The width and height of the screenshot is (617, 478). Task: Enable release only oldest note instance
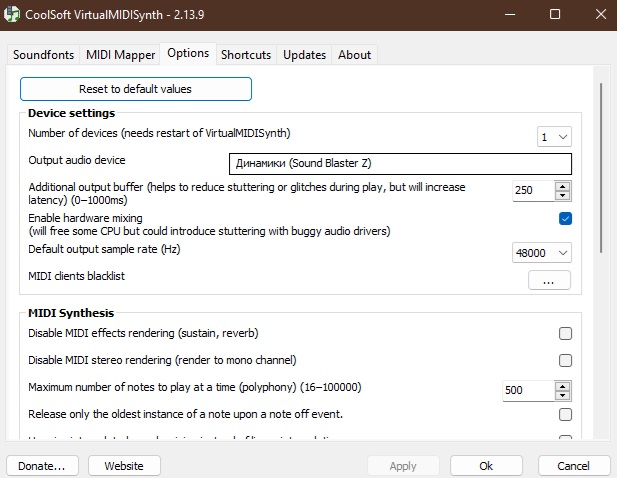point(565,414)
